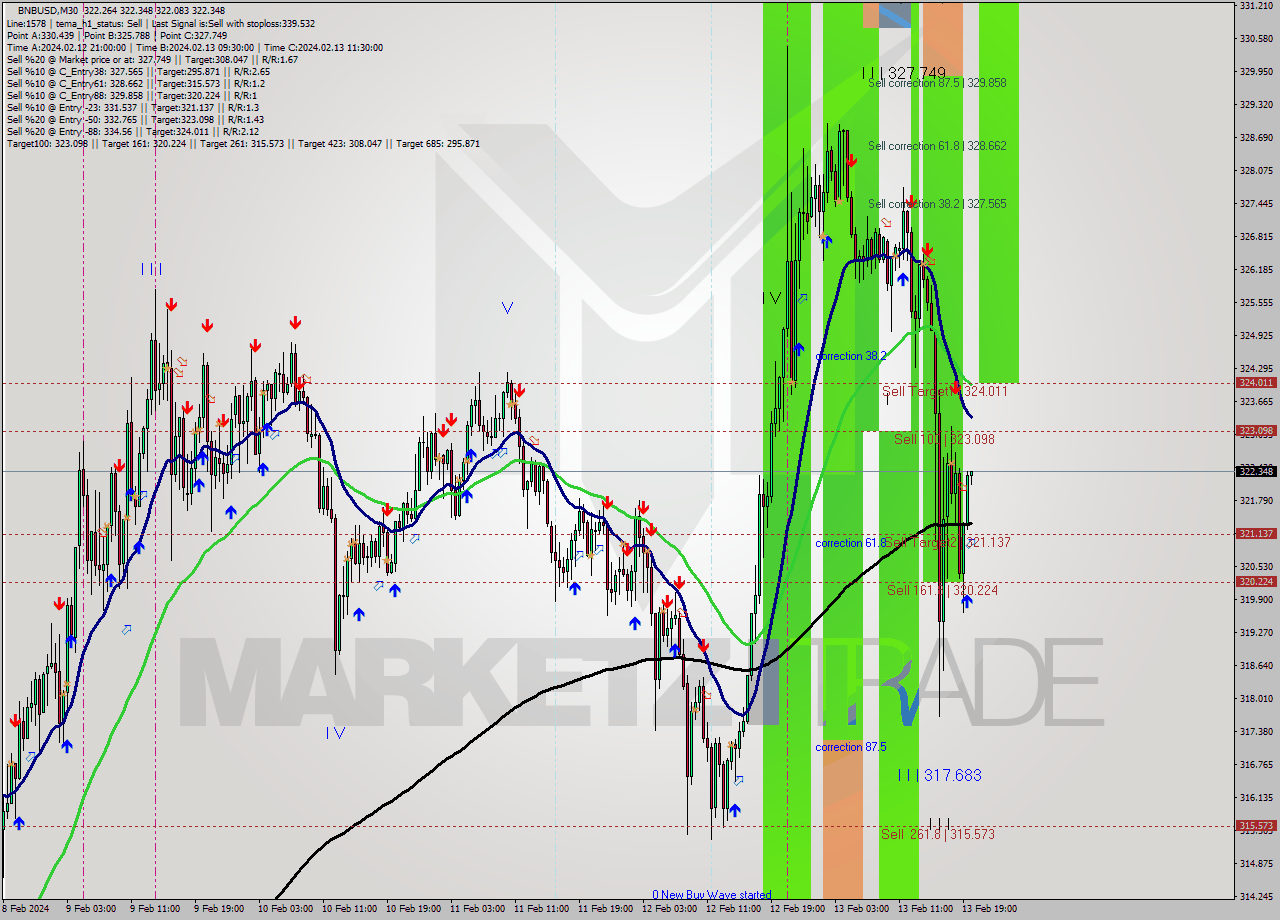Click the 314.875 price axis label

1256,864
